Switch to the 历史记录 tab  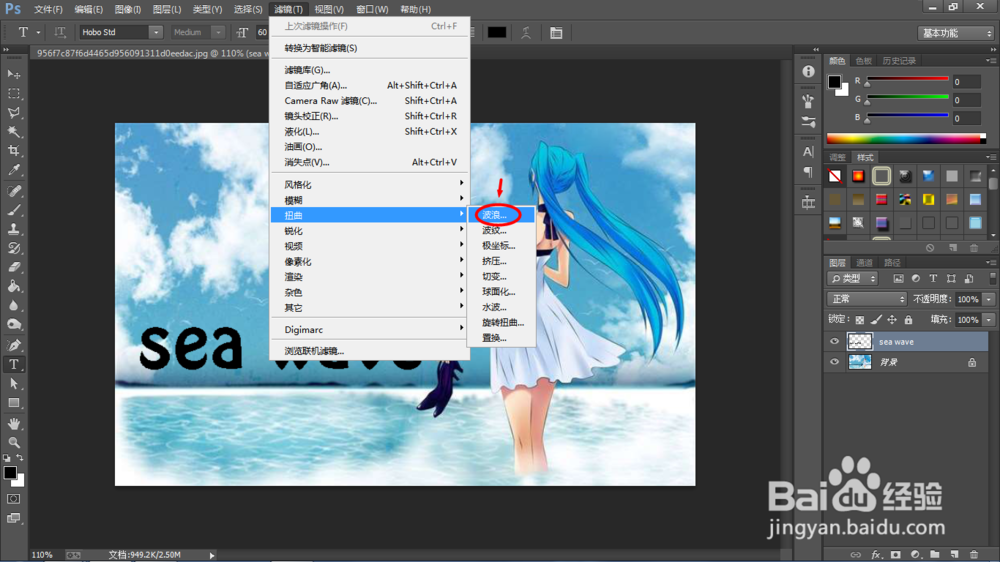click(x=899, y=61)
